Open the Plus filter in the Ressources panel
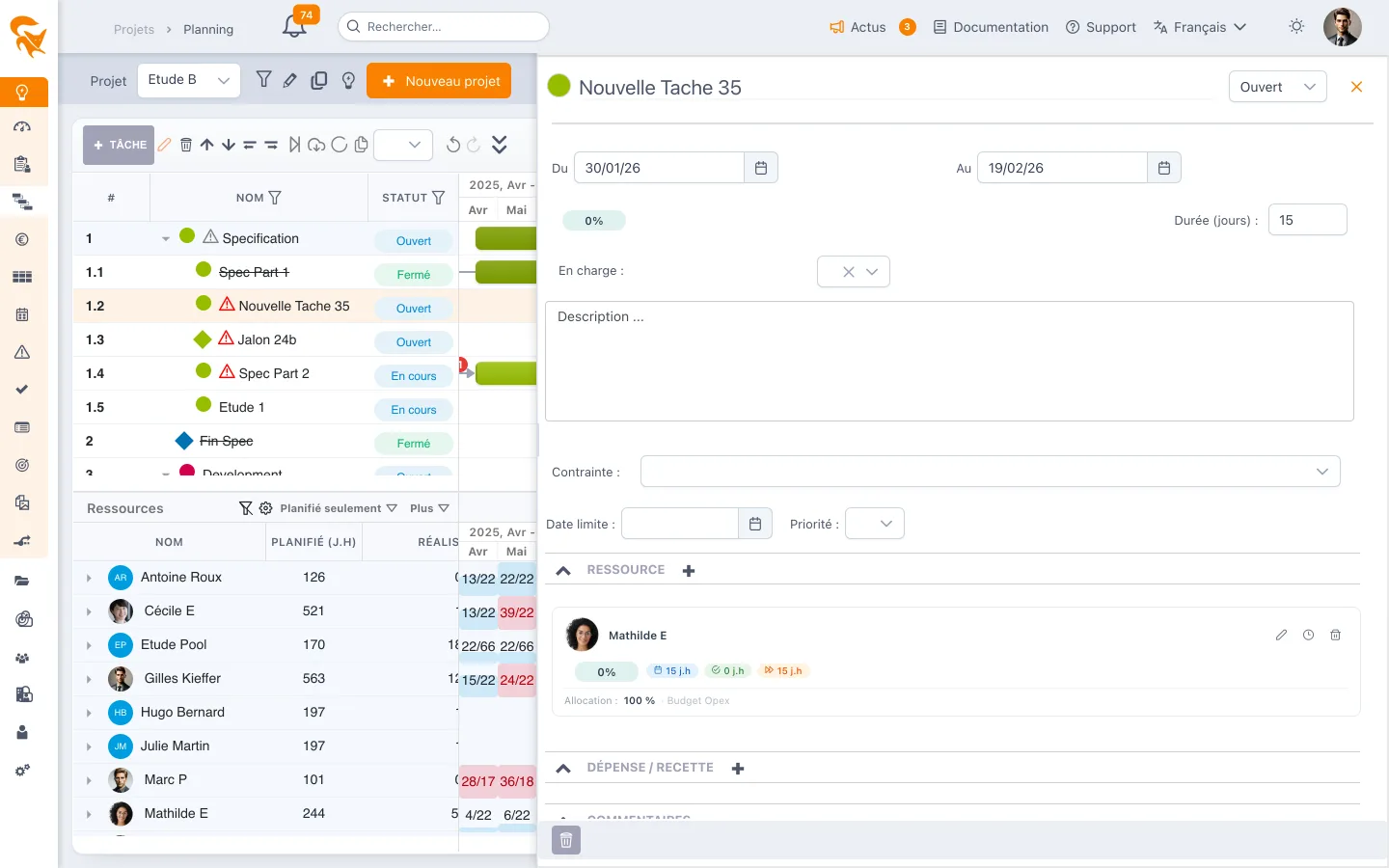Viewport: 1389px width, 868px height. coord(429,508)
